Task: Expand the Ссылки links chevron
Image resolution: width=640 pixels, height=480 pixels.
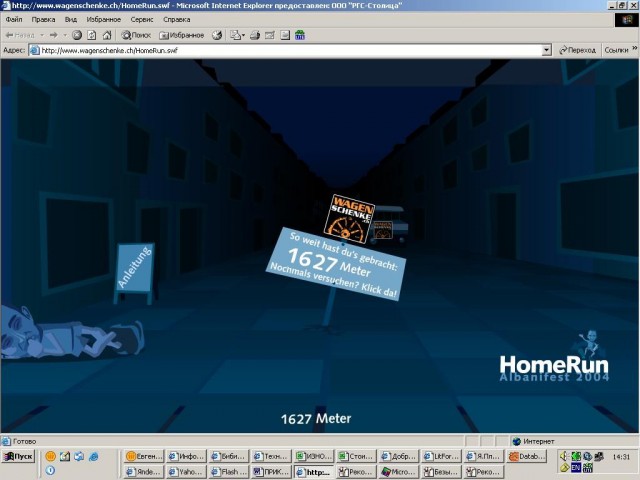Action: tap(635, 49)
